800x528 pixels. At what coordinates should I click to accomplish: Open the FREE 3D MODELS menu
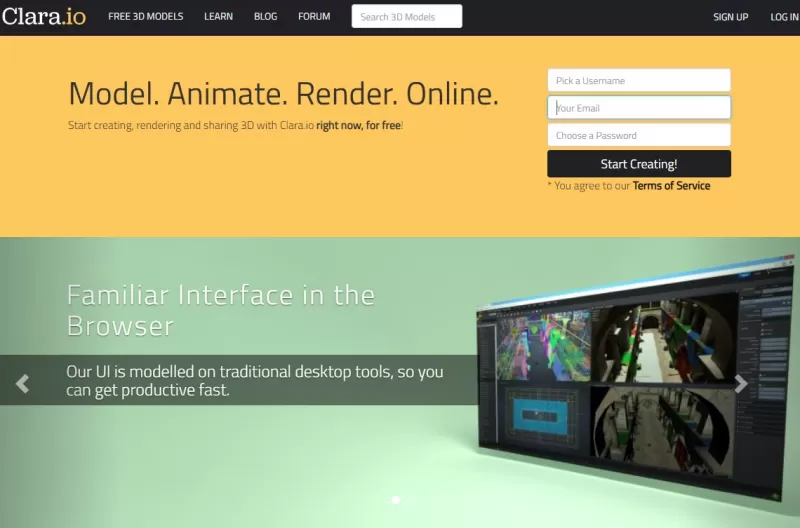pos(146,17)
